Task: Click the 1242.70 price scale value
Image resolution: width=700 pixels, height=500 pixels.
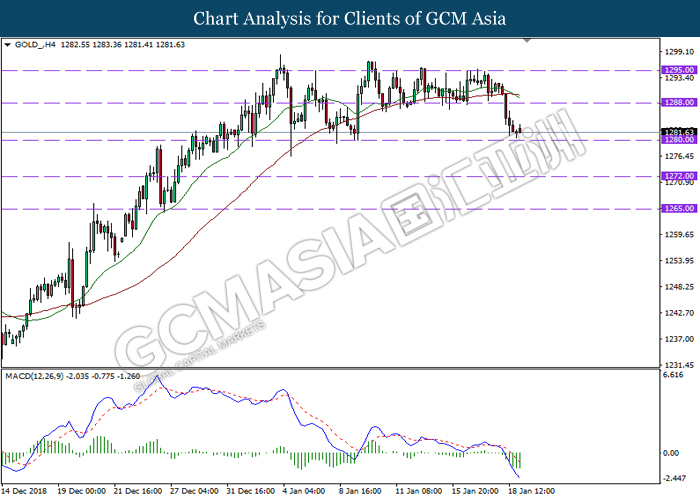Action: coord(679,312)
